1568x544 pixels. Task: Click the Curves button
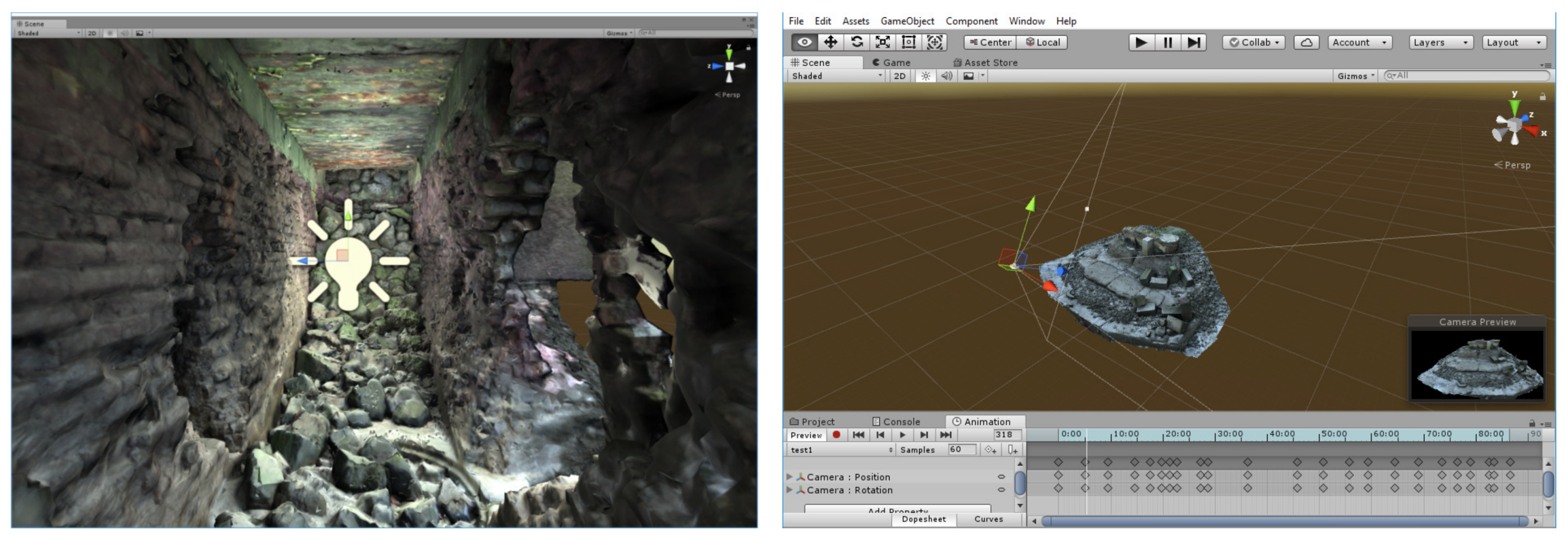click(x=988, y=520)
